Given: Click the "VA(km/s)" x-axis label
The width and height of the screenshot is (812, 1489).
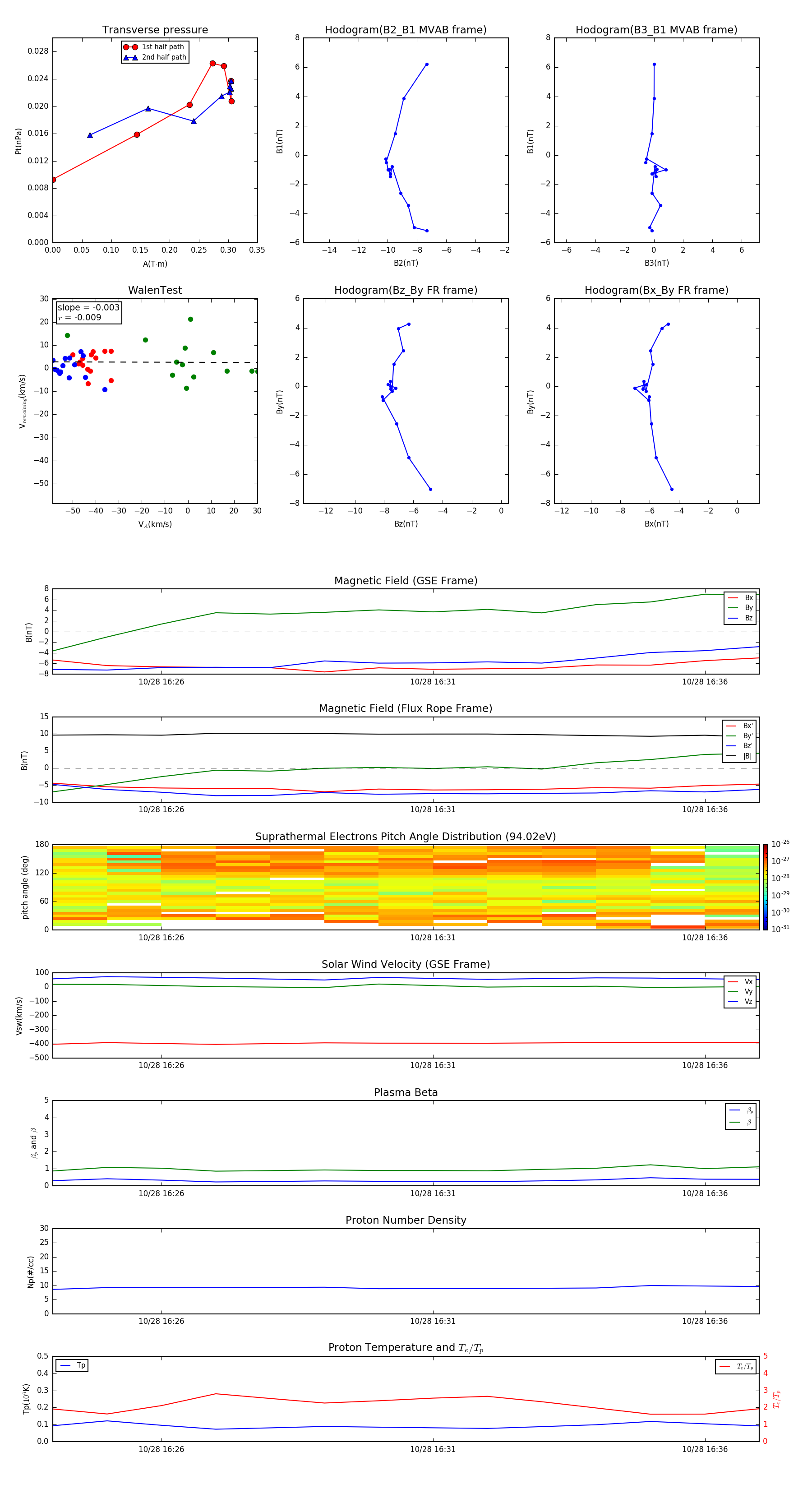Looking at the screenshot, I should [x=155, y=524].
